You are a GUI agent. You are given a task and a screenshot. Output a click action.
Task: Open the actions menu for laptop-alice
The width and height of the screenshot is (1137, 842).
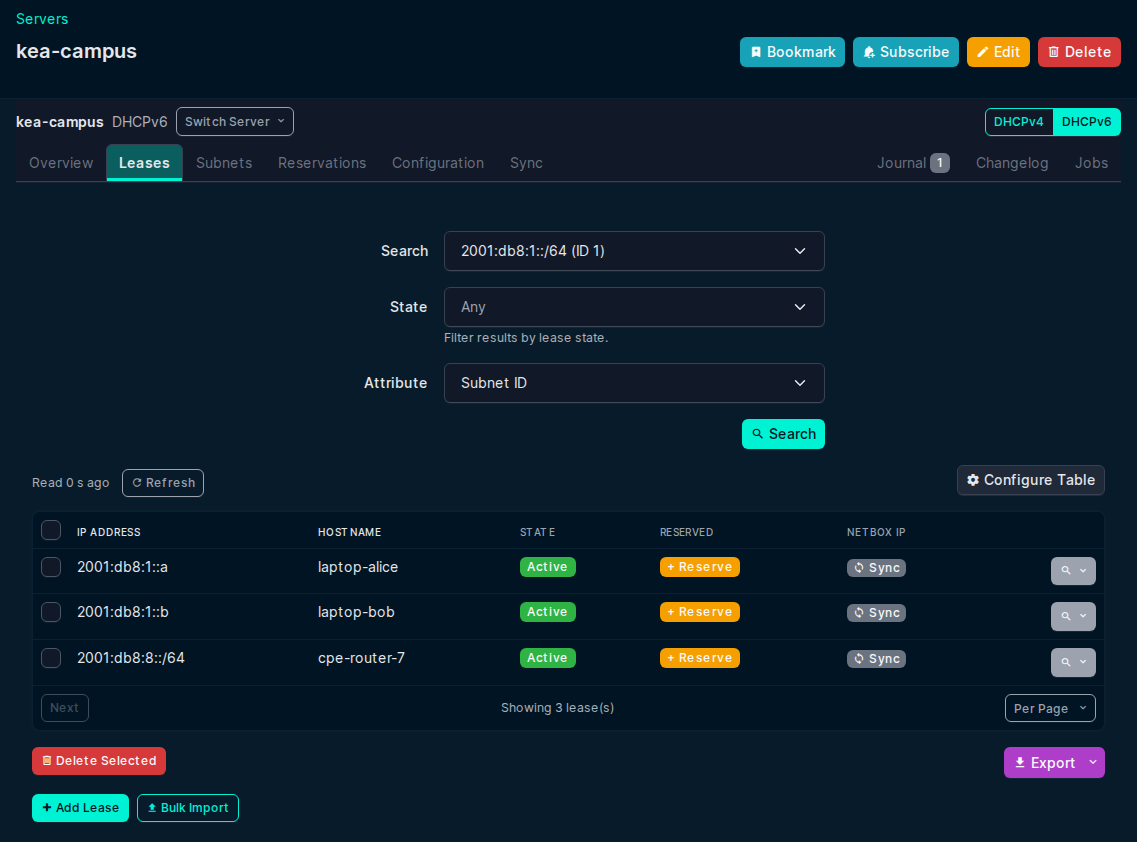tap(1073, 571)
